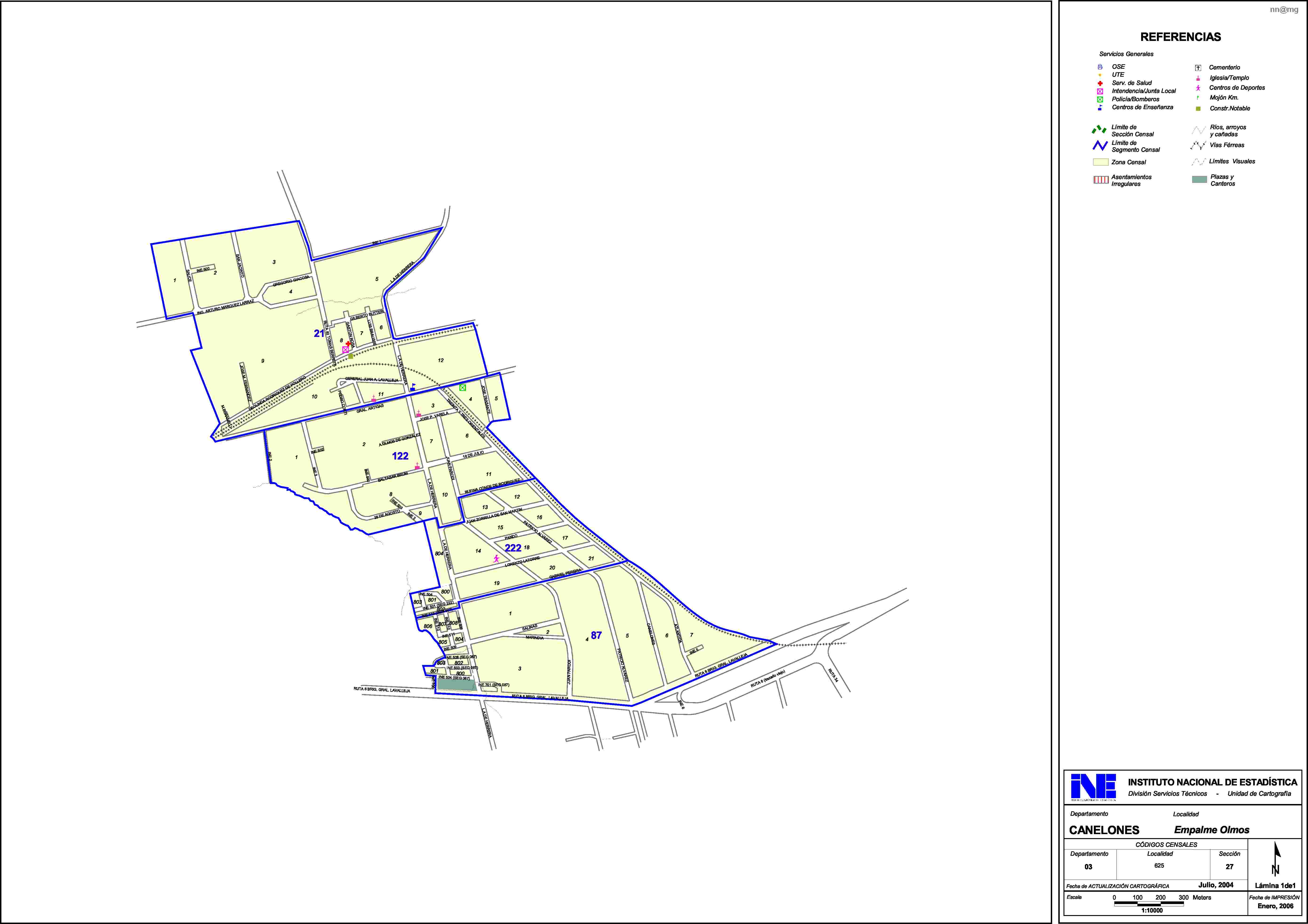
Task: Click the Empalme Olmos locality name
Action: [x=1212, y=830]
